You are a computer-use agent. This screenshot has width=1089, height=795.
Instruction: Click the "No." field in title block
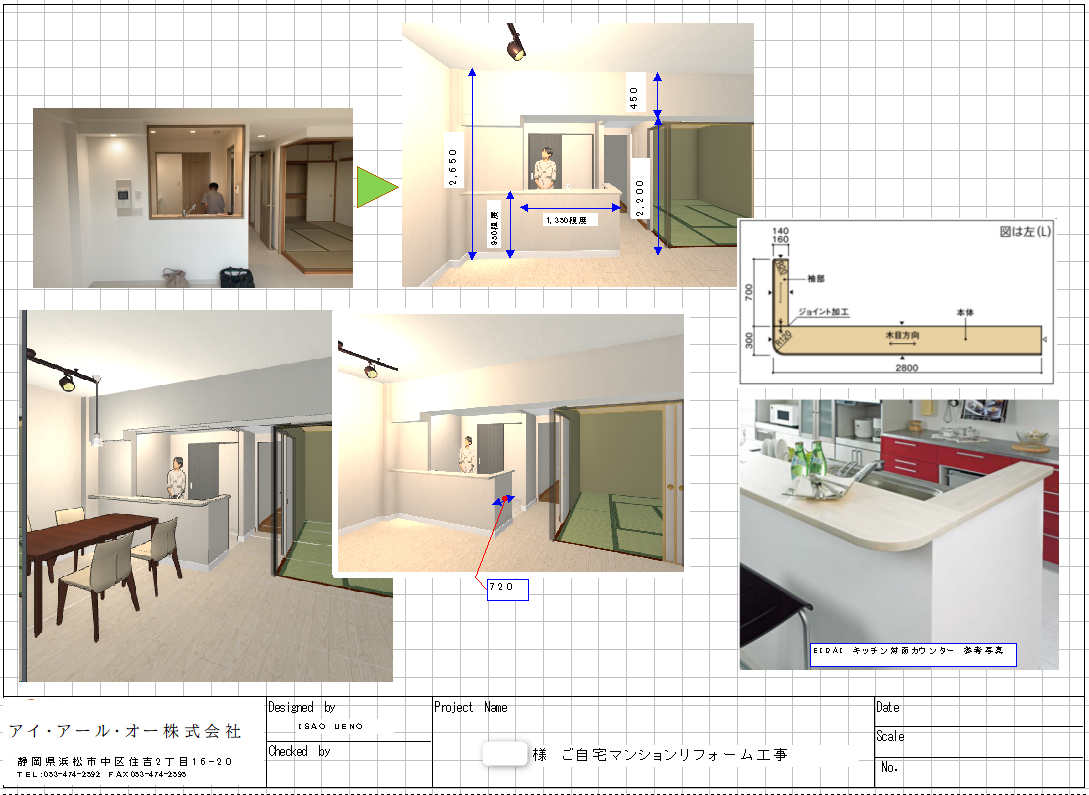tap(890, 767)
